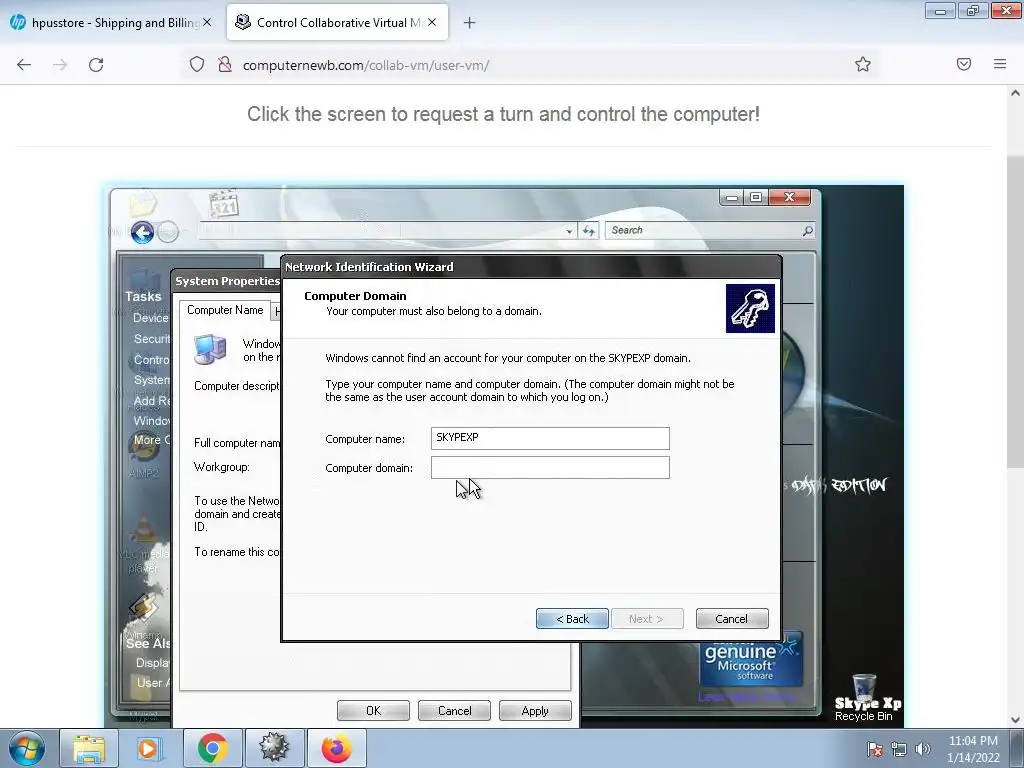Click the VM explorer back arrow button
Viewport: 1024px width, 768px height.
142,232
